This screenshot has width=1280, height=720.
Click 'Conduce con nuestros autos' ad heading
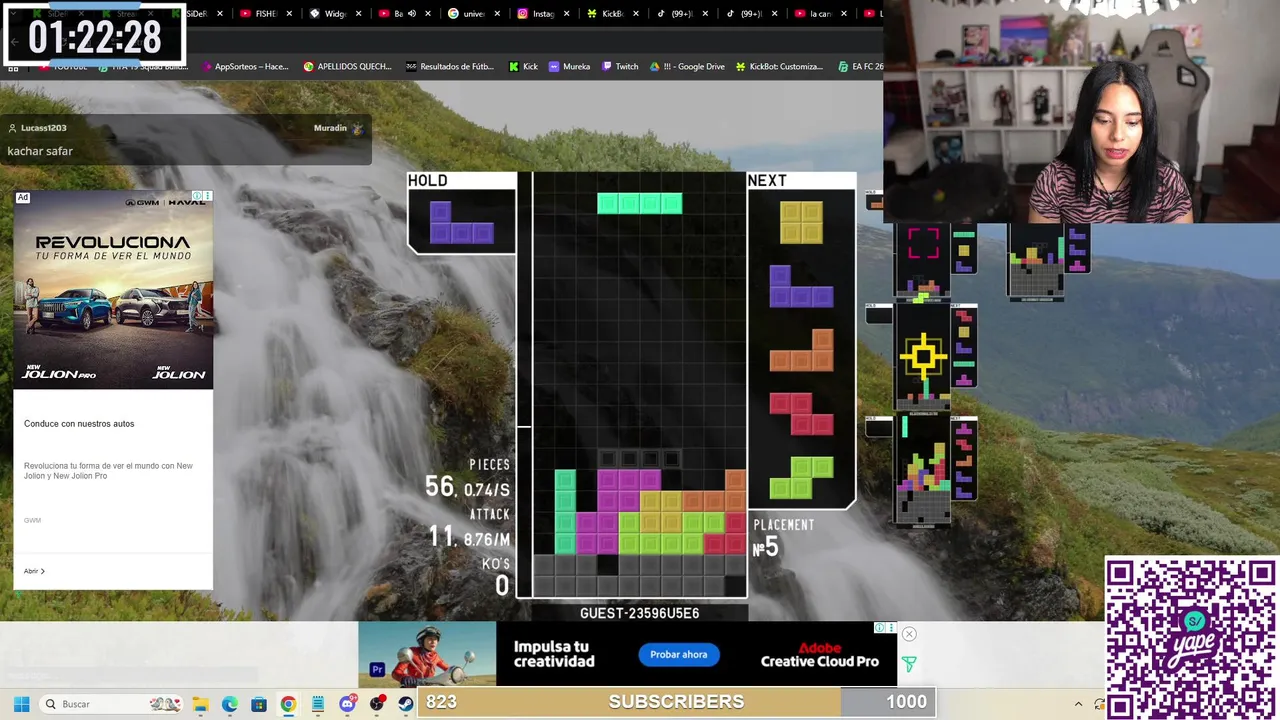(79, 424)
